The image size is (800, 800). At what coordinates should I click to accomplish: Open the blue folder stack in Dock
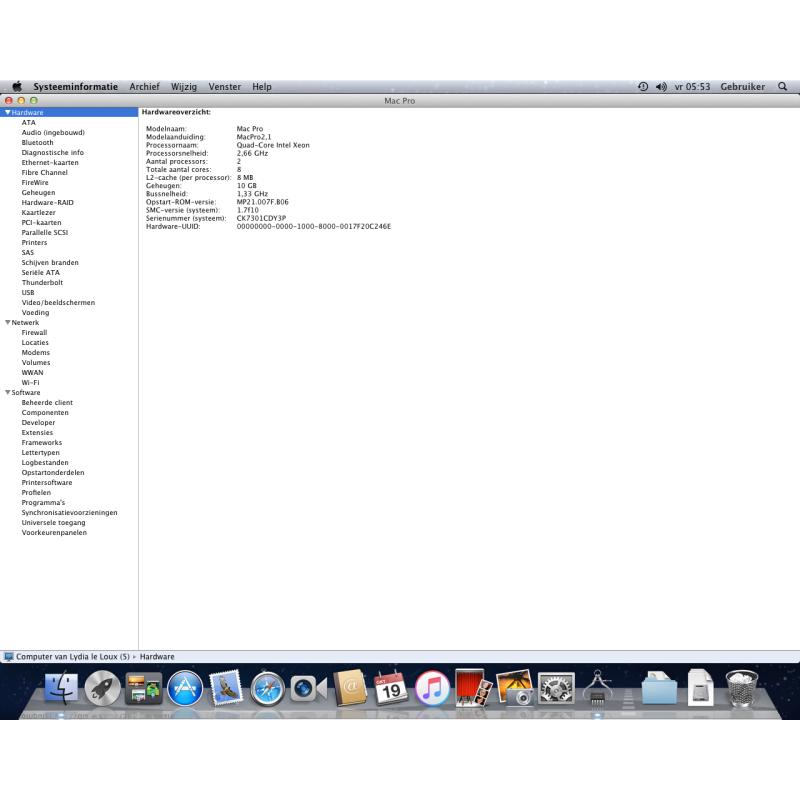[659, 688]
